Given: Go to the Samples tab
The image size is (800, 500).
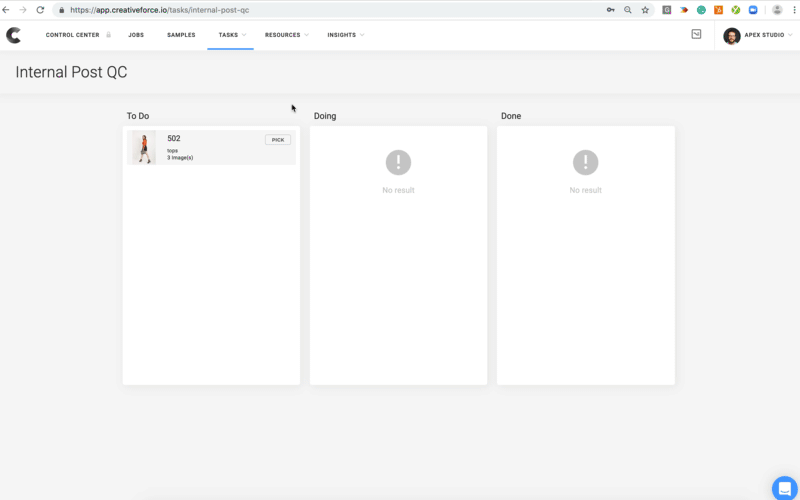Looking at the screenshot, I should tap(181, 35).
